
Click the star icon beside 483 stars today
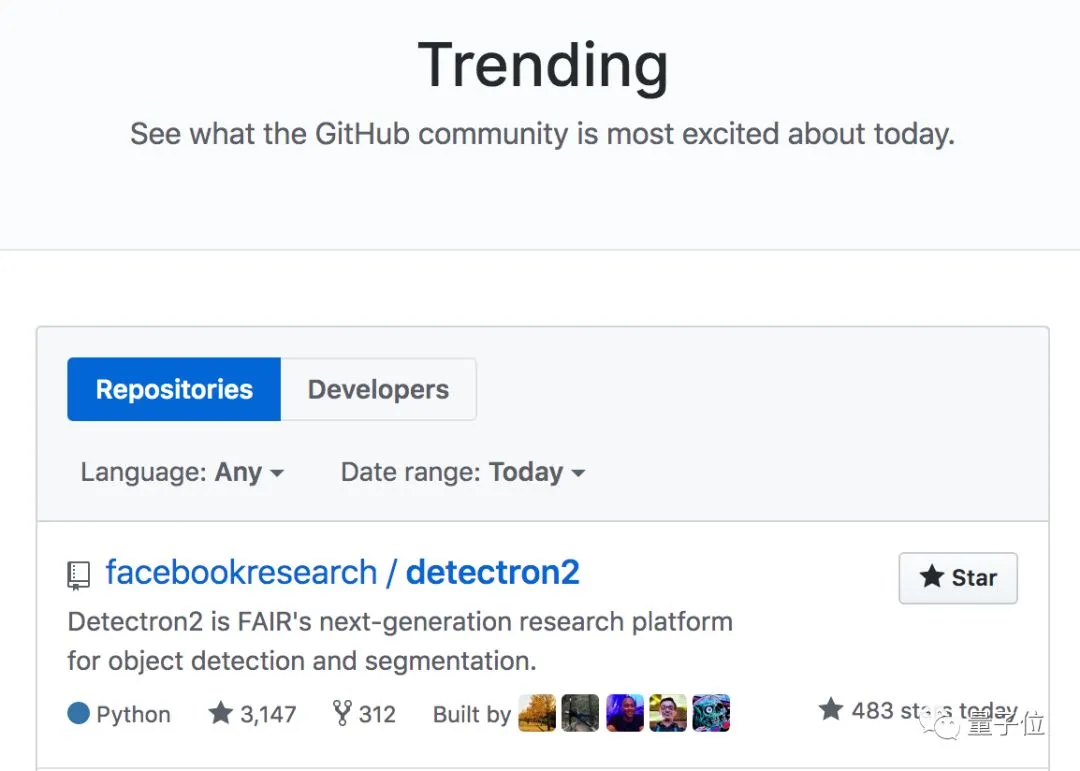point(831,710)
